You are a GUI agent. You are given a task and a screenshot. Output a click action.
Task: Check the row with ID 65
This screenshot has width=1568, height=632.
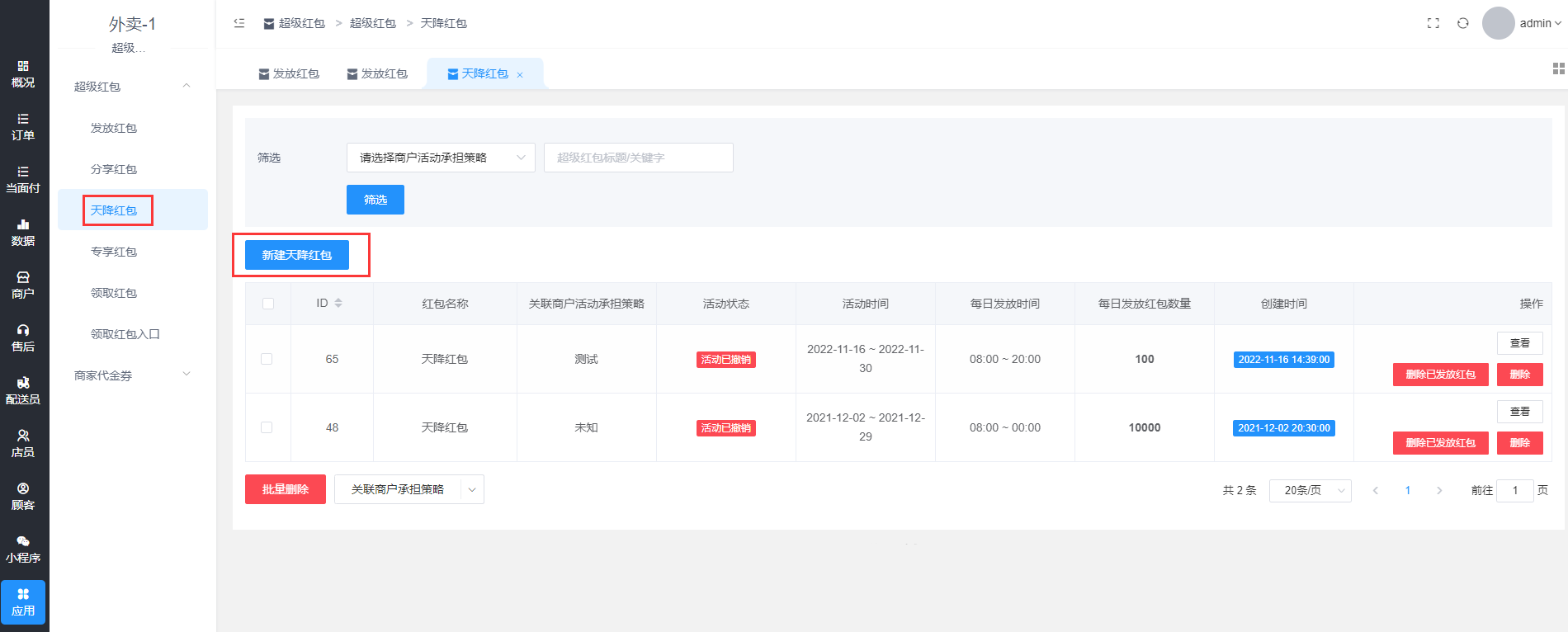(x=267, y=359)
